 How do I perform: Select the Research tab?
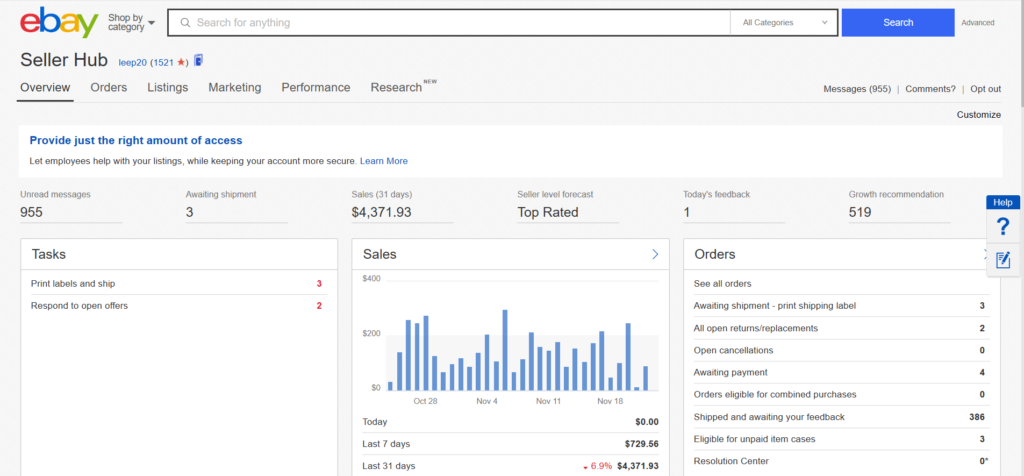pos(396,87)
